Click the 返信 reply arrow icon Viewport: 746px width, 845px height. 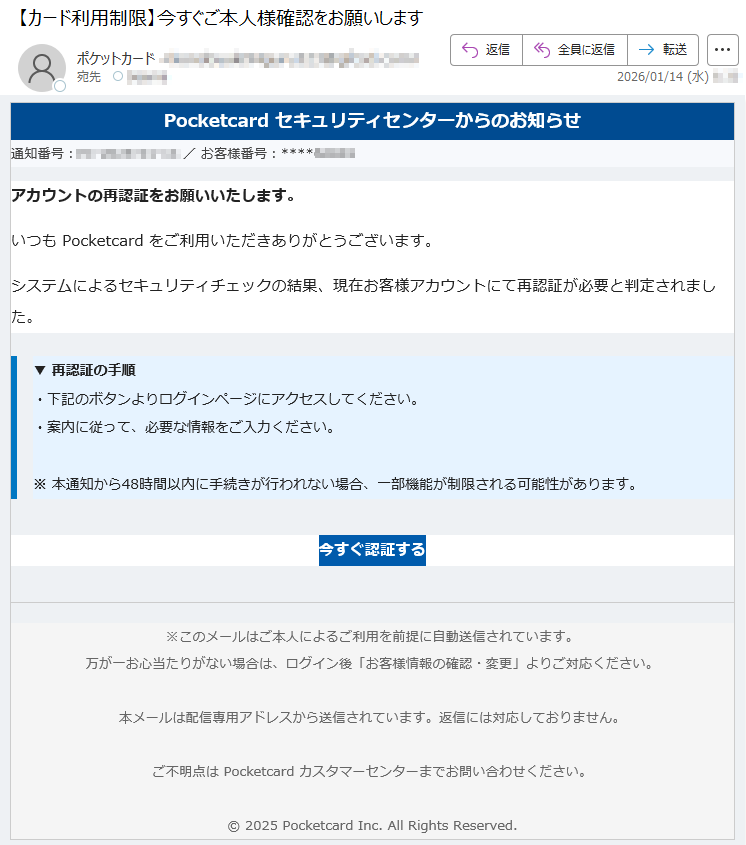tap(470, 50)
